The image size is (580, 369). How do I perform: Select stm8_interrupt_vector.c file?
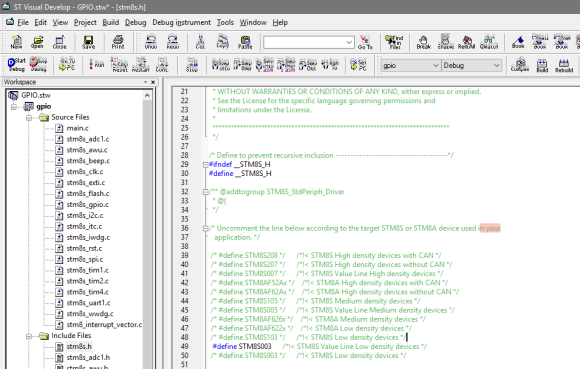tap(104, 325)
